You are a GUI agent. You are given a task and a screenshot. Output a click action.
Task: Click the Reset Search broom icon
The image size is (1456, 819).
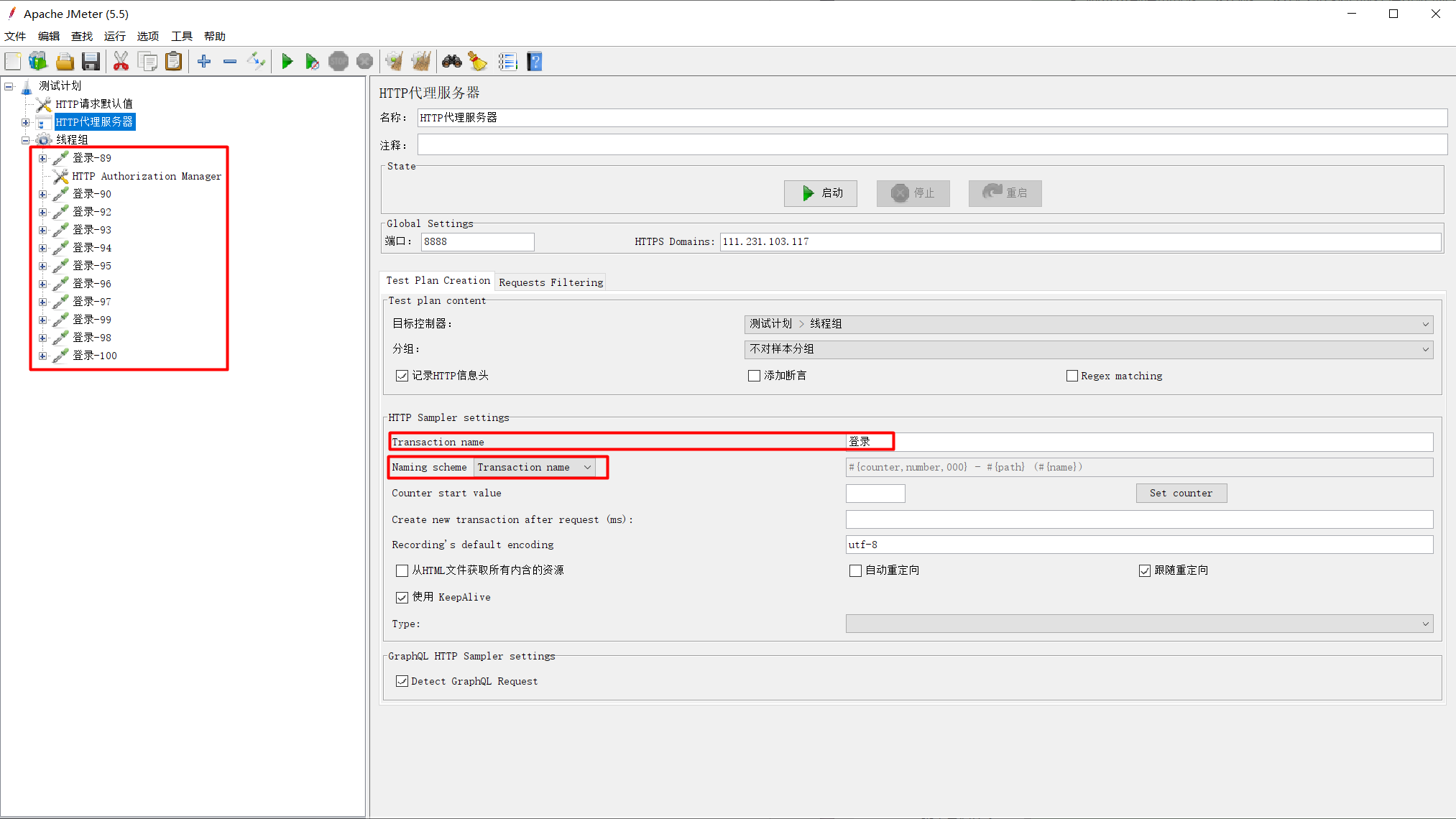pos(478,62)
